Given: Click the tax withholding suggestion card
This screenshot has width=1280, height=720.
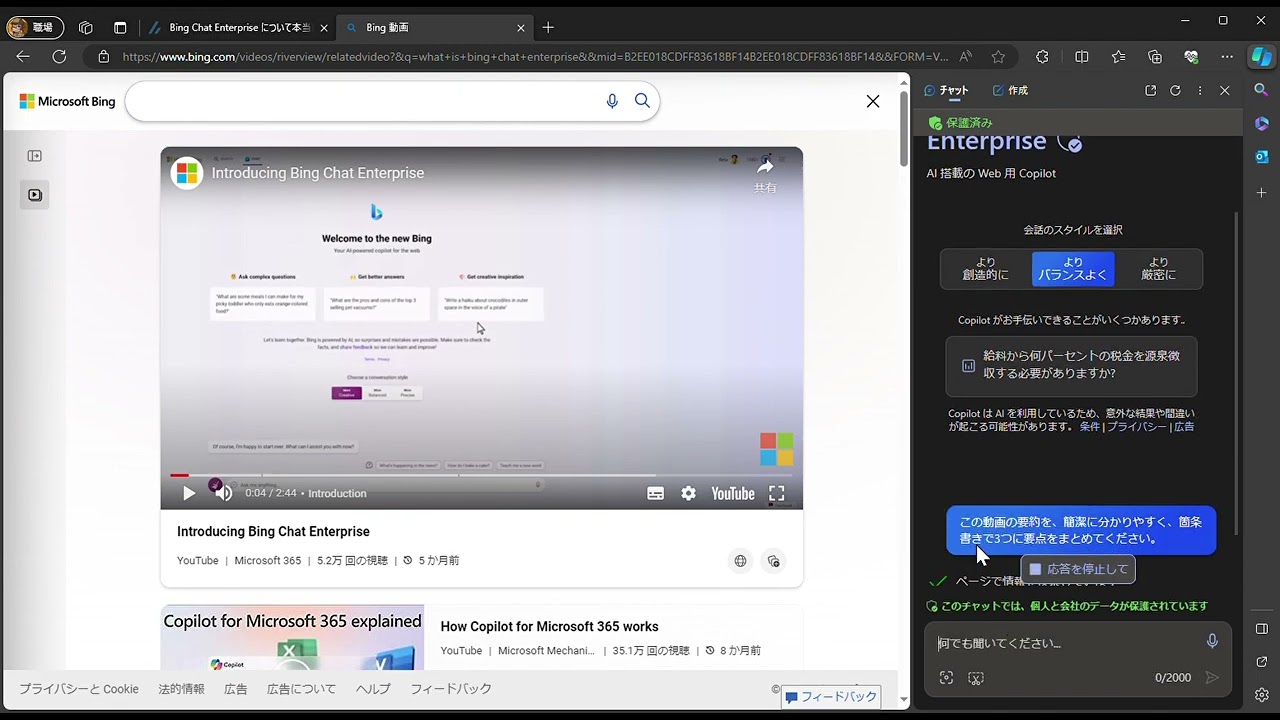Looking at the screenshot, I should [1071, 365].
